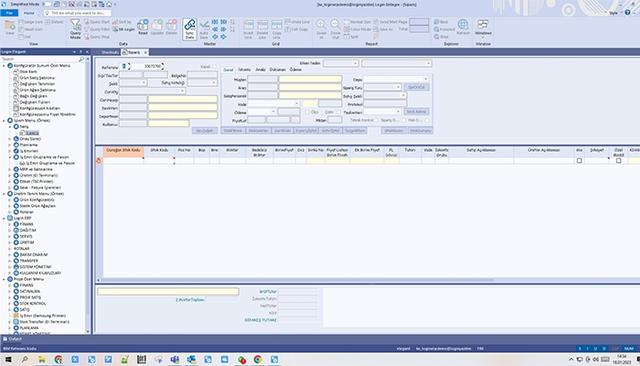The width and height of the screenshot is (640, 366).
Task: Open the File ribbon tab
Action: (9, 13)
